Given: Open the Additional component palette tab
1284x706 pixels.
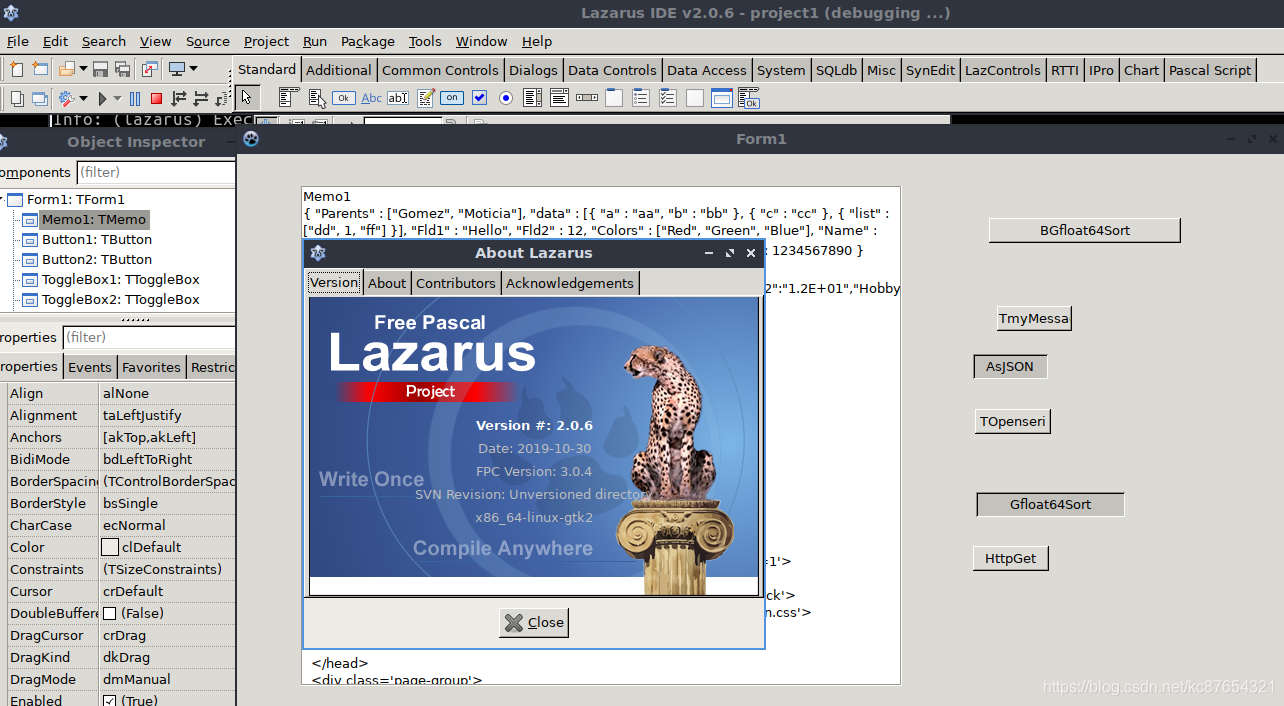Looking at the screenshot, I should [x=338, y=70].
